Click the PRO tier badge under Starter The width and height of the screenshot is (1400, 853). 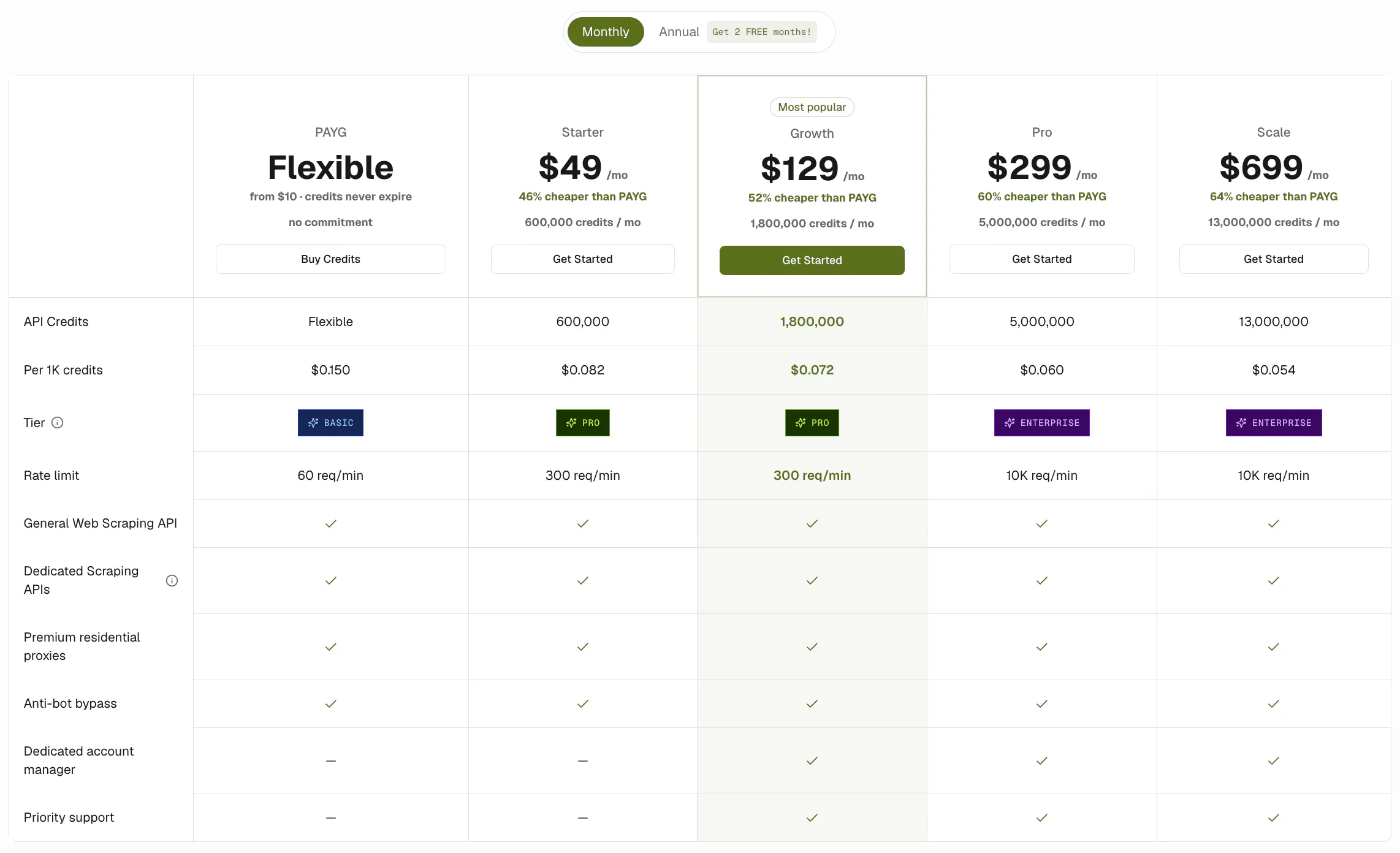(582, 423)
